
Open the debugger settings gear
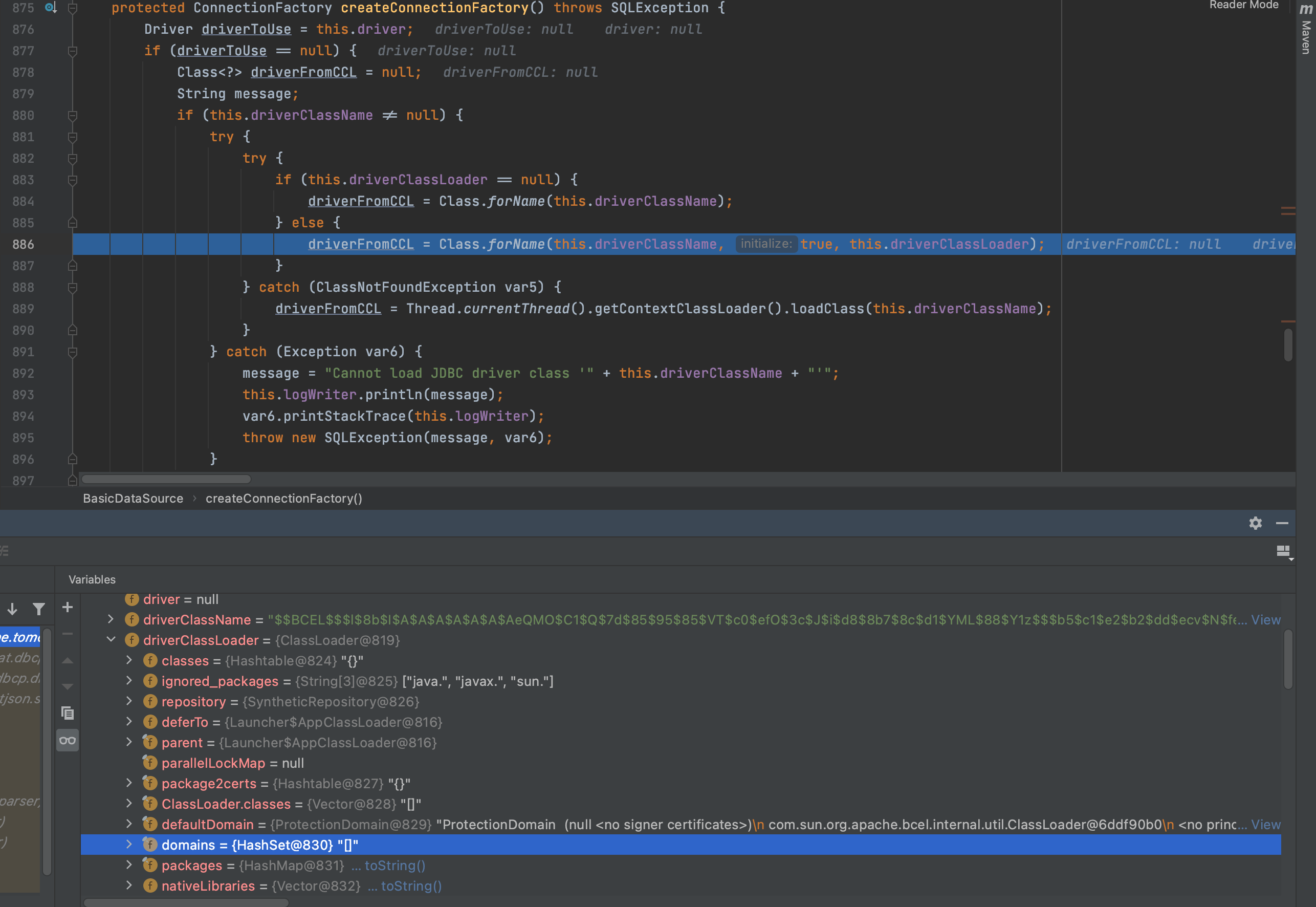(1255, 523)
